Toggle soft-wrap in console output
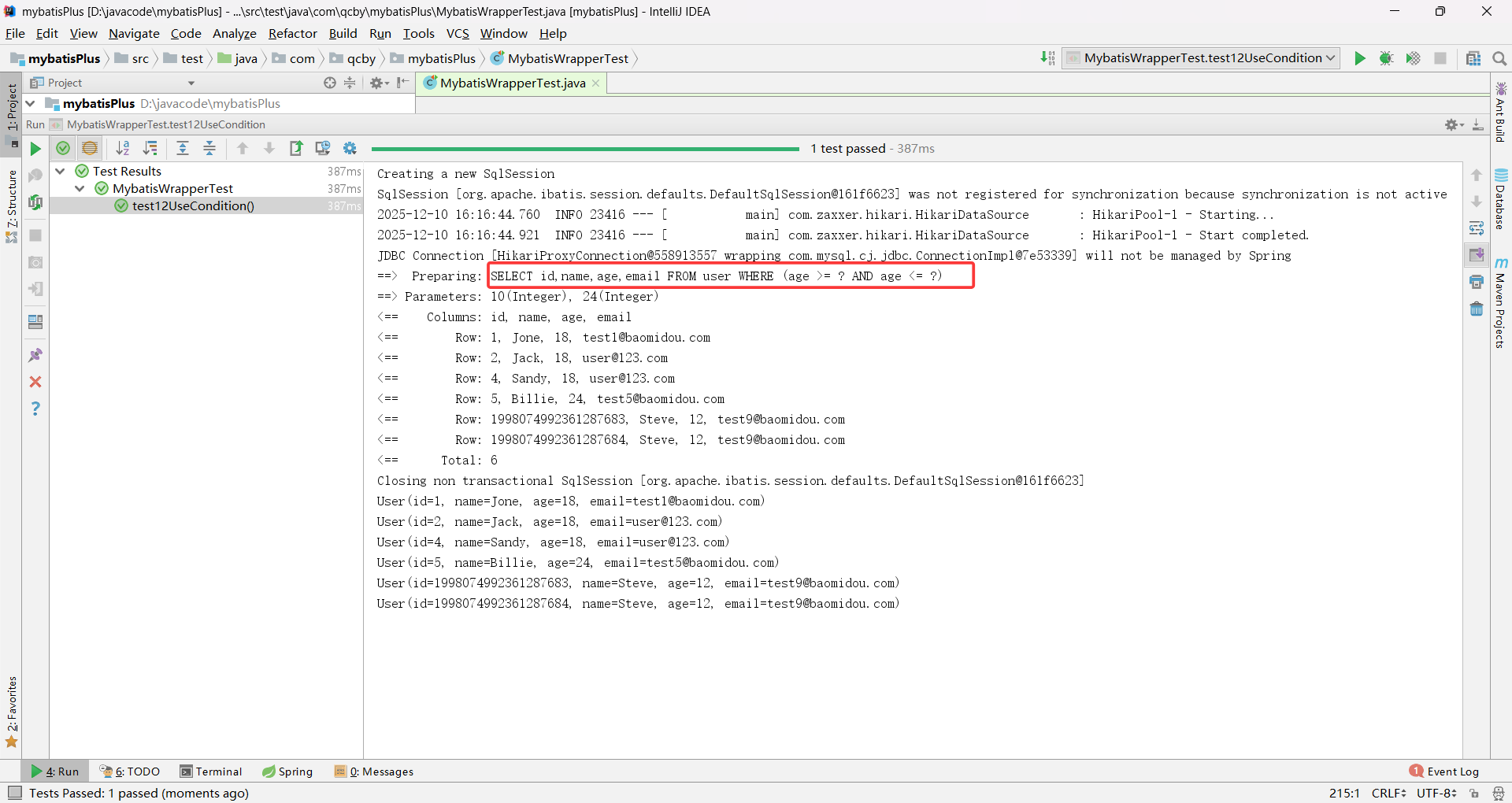Viewport: 1512px width, 803px height. pos(1477,228)
